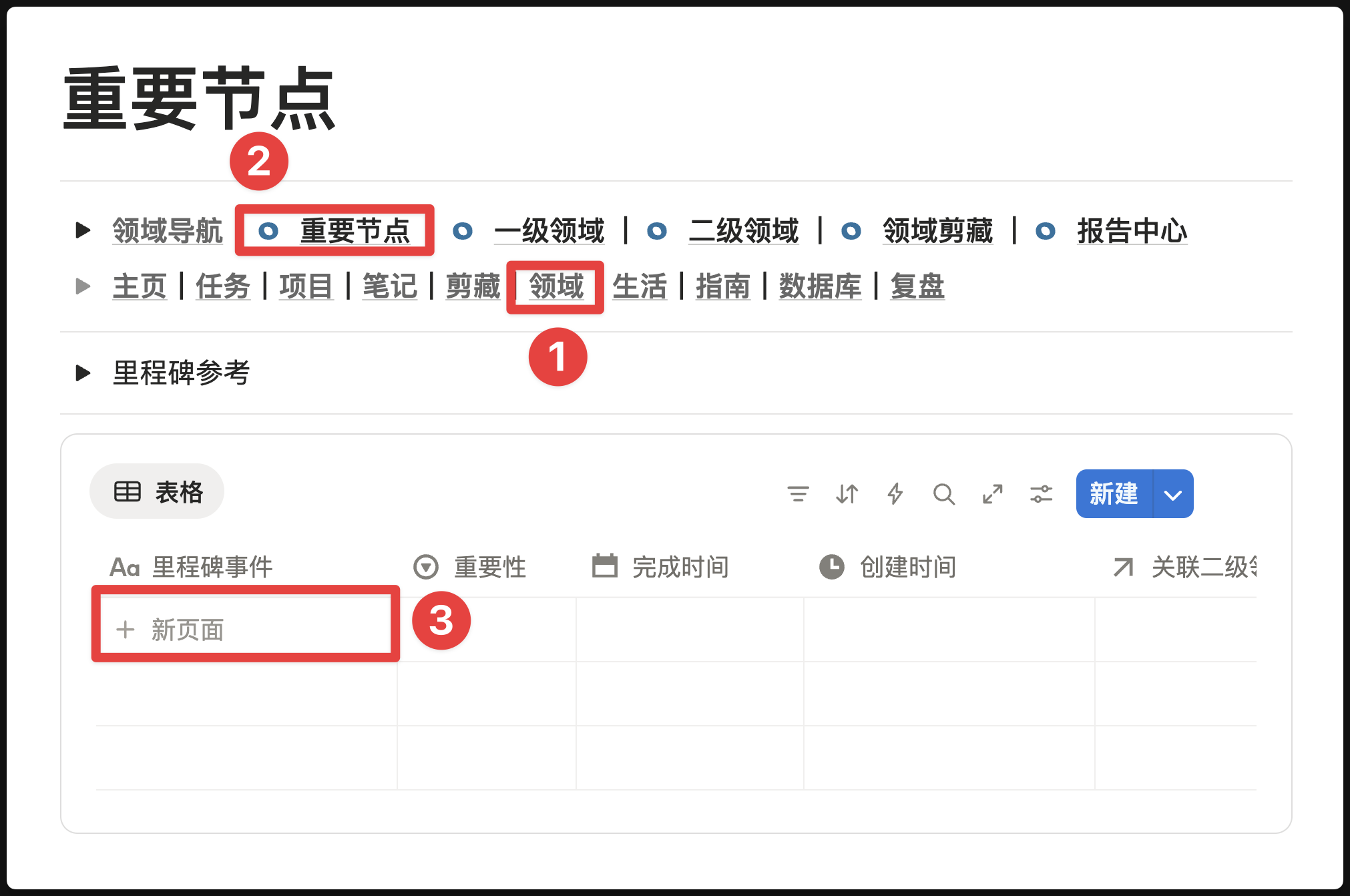Go to the 领域 page link
This screenshot has height=896, width=1350.
[x=556, y=286]
